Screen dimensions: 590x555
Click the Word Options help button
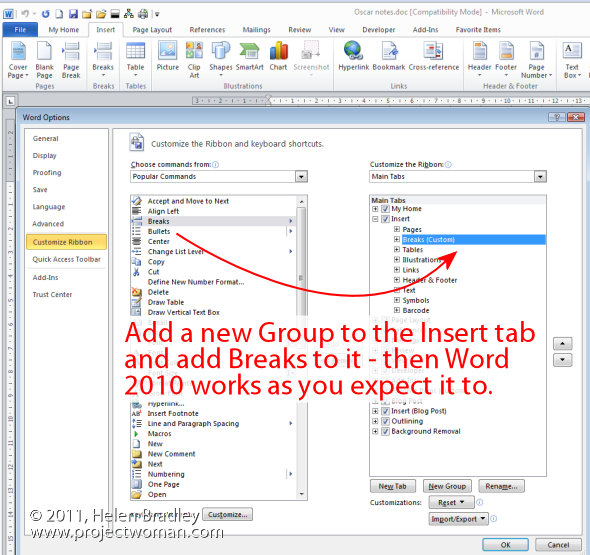(557, 117)
